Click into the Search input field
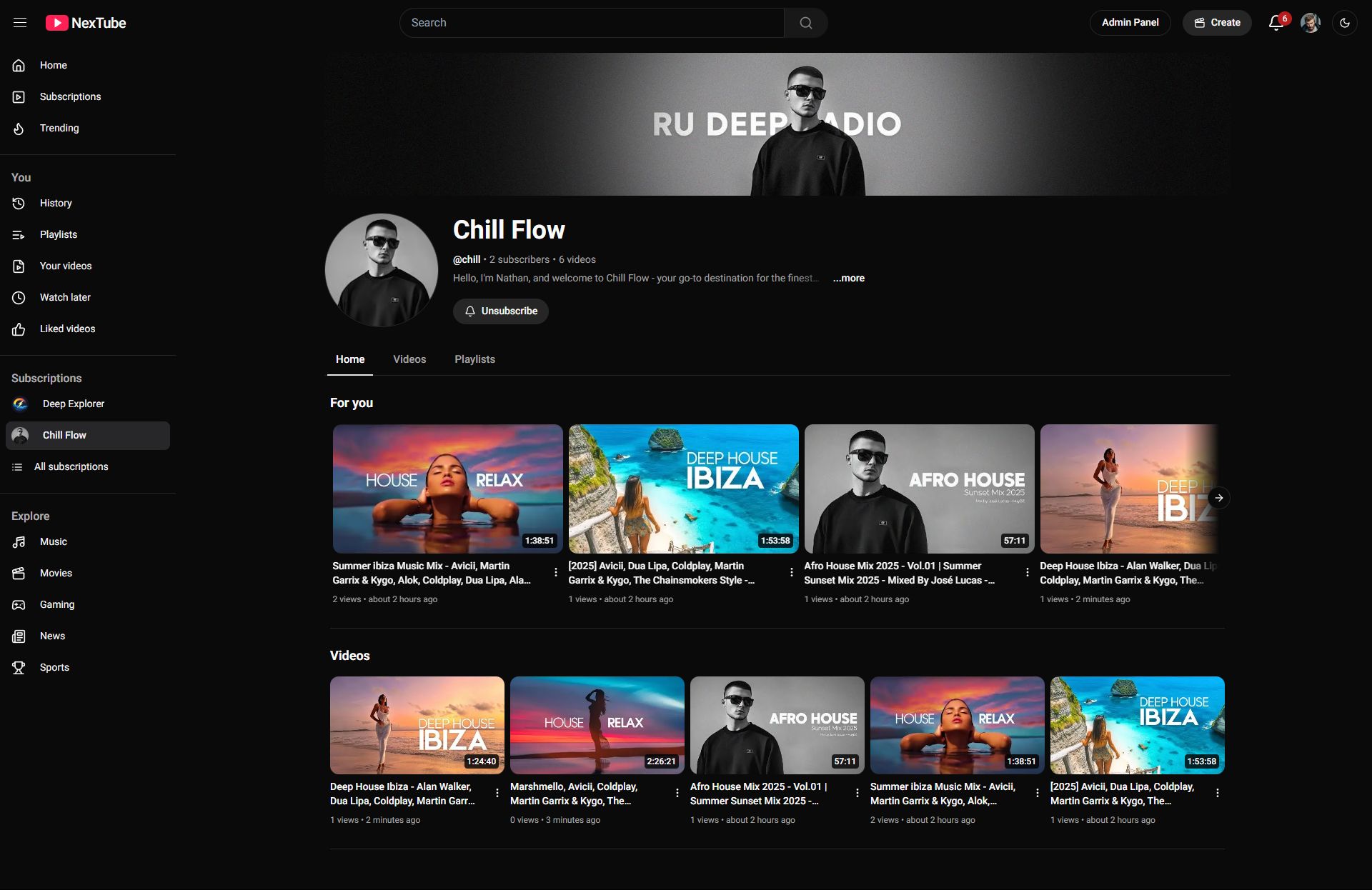The image size is (1372, 890). (x=592, y=23)
